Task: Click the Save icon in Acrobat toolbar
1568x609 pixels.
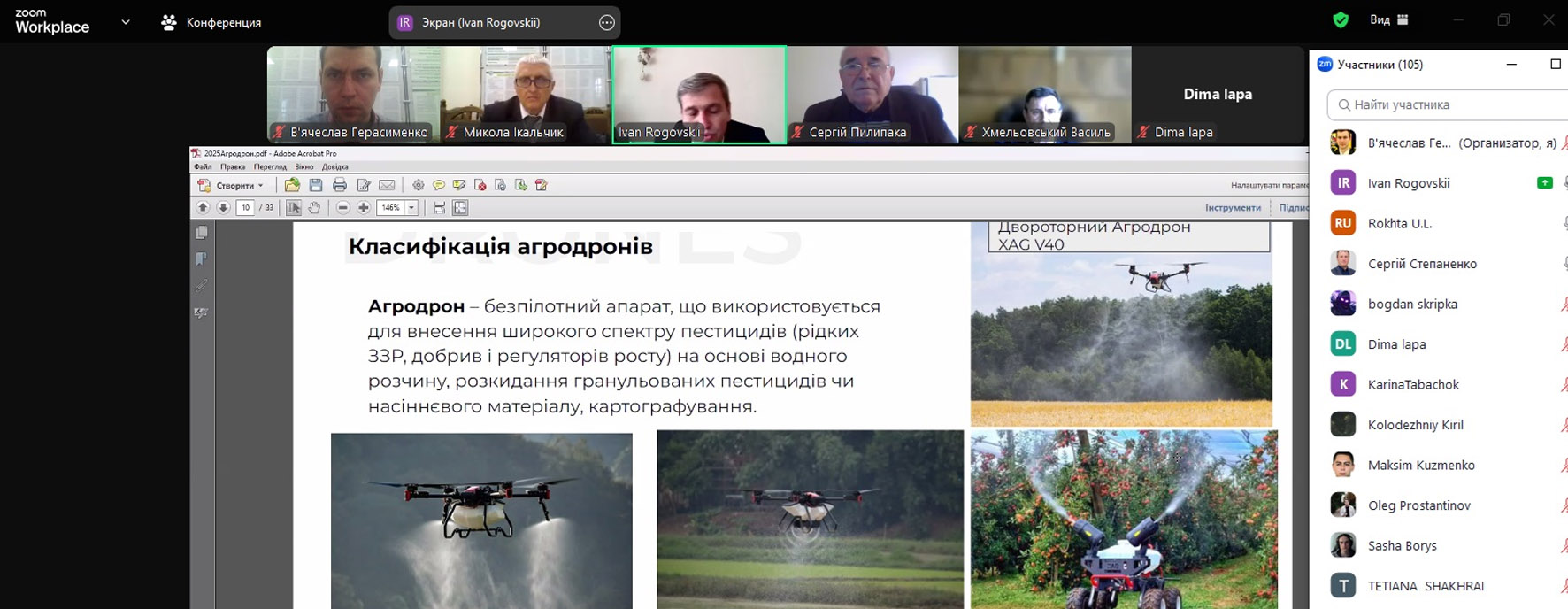Action: pyautogui.click(x=316, y=185)
